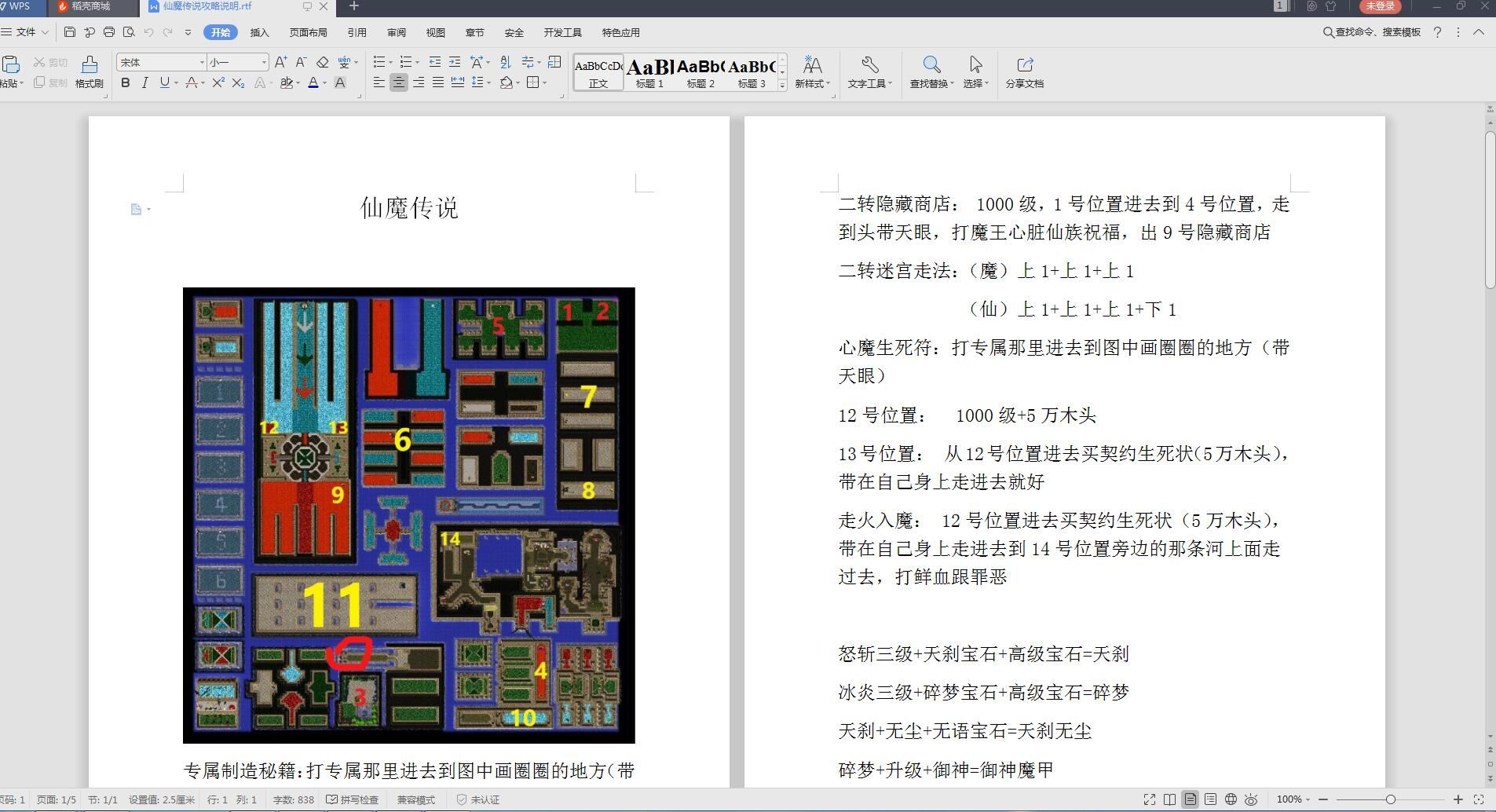Image resolution: width=1496 pixels, height=812 pixels.
Task: Toggle bold formatting
Action: tap(126, 82)
